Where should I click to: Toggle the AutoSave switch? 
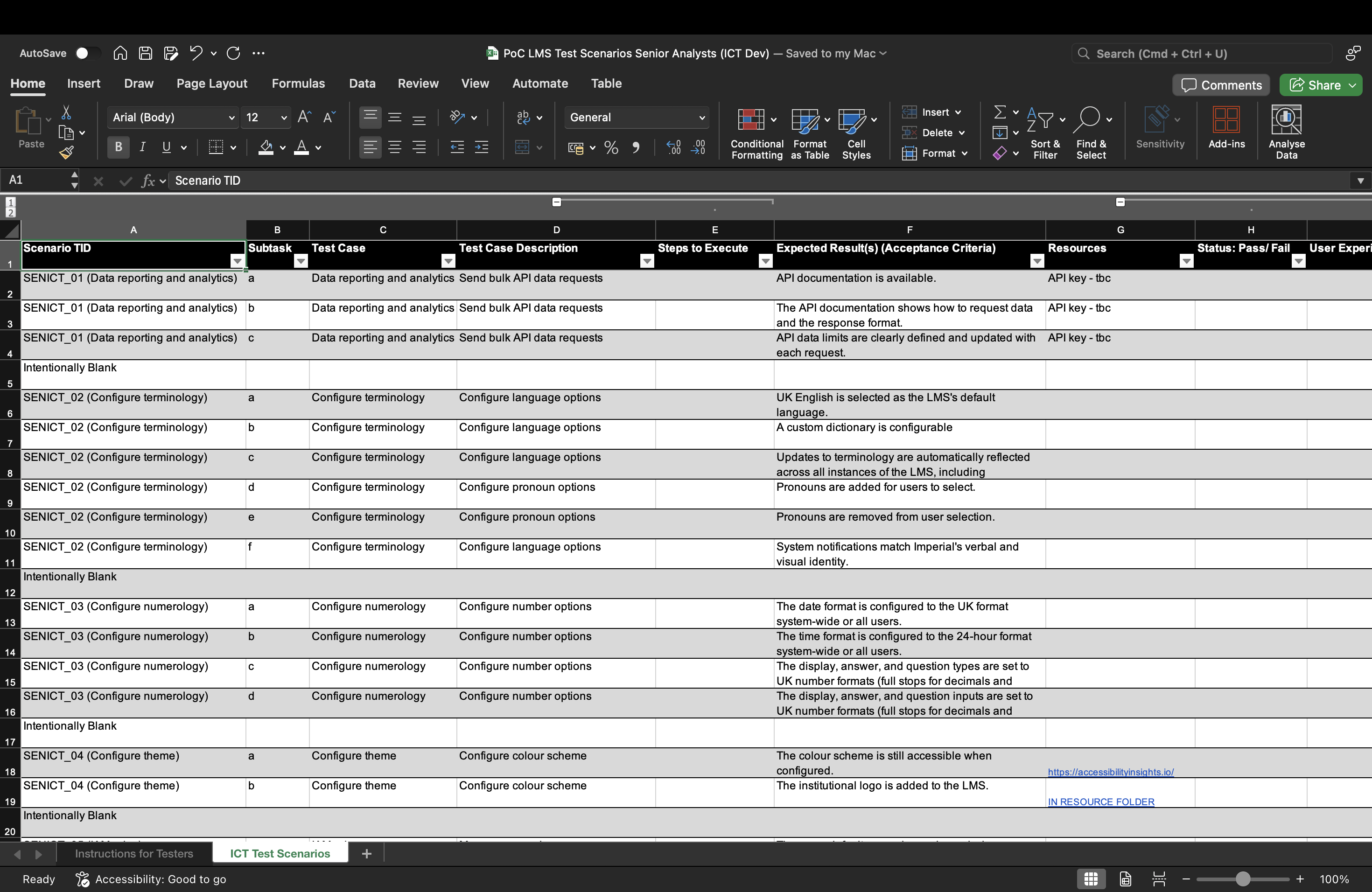[x=87, y=53]
